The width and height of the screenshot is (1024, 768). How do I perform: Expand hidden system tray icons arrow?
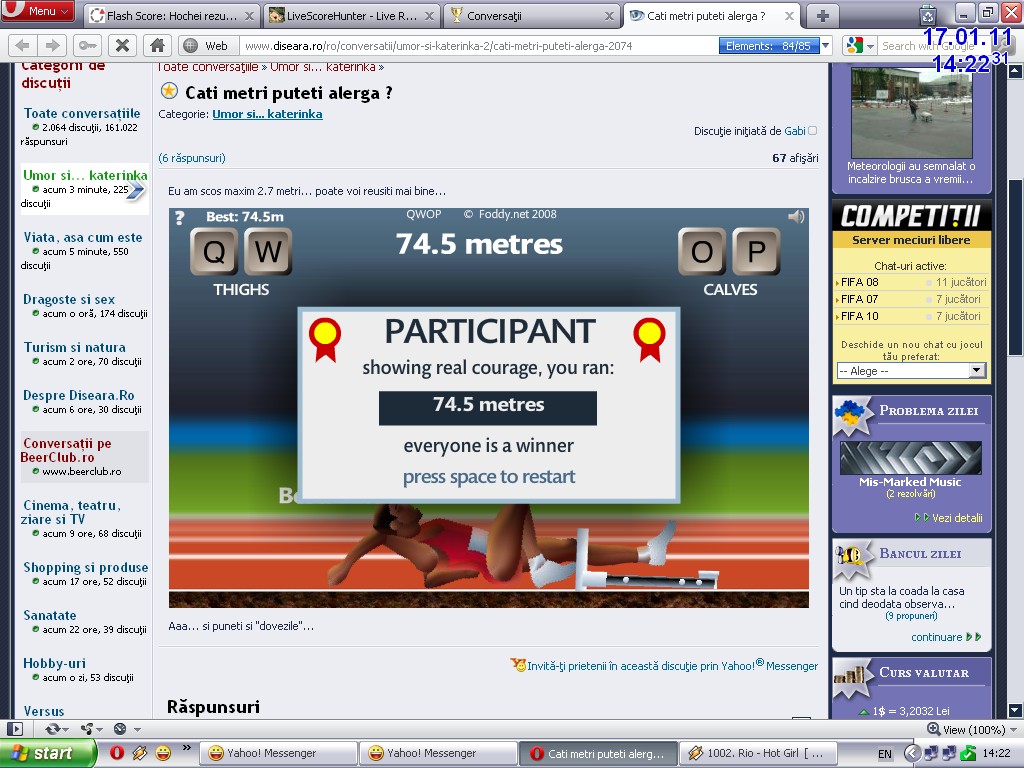pos(912,753)
